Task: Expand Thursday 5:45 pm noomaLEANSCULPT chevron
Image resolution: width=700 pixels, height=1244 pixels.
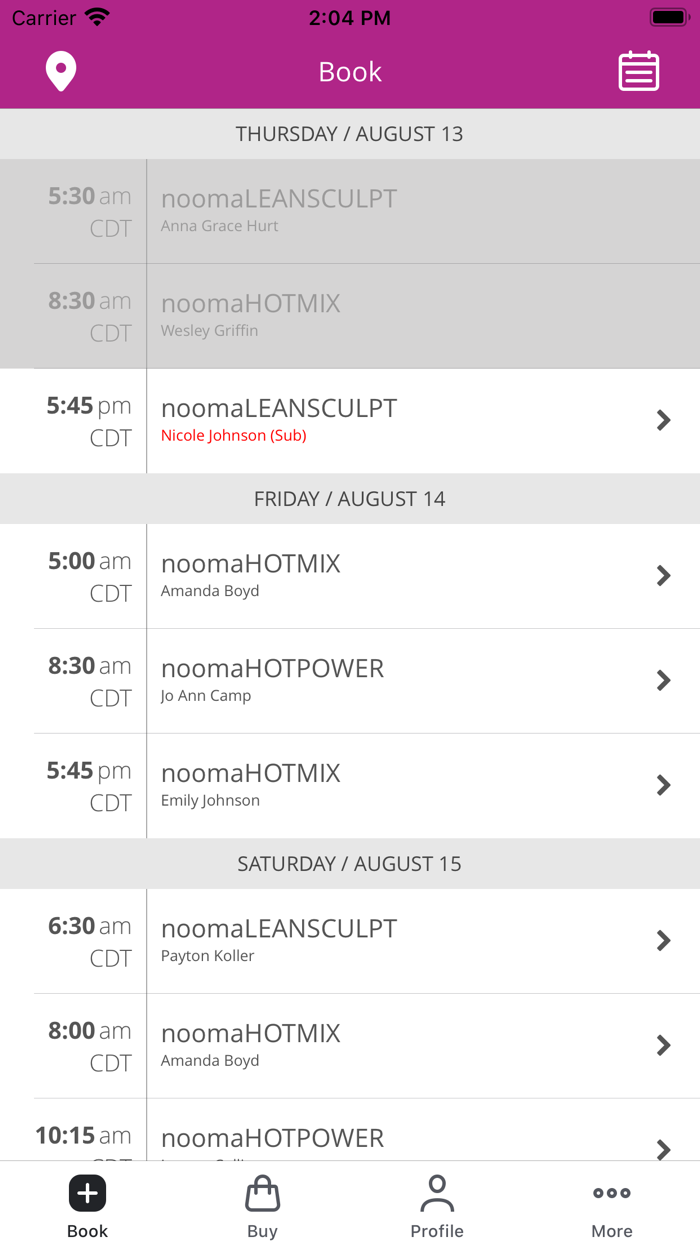Action: tap(663, 420)
